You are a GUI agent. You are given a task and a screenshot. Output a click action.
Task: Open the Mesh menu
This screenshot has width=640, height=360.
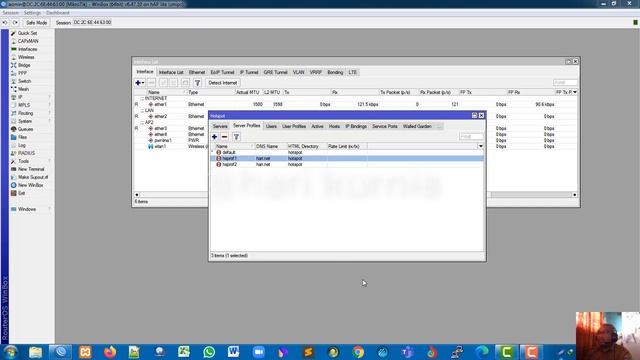23,89
